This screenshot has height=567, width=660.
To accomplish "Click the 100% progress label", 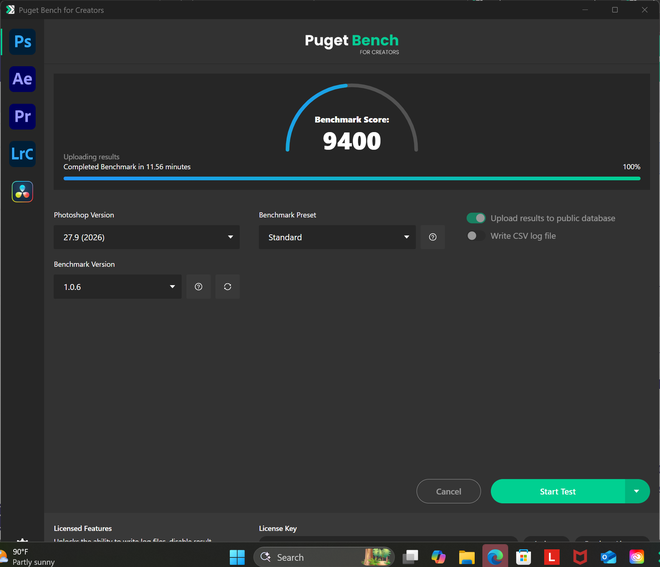I will tap(631, 167).
